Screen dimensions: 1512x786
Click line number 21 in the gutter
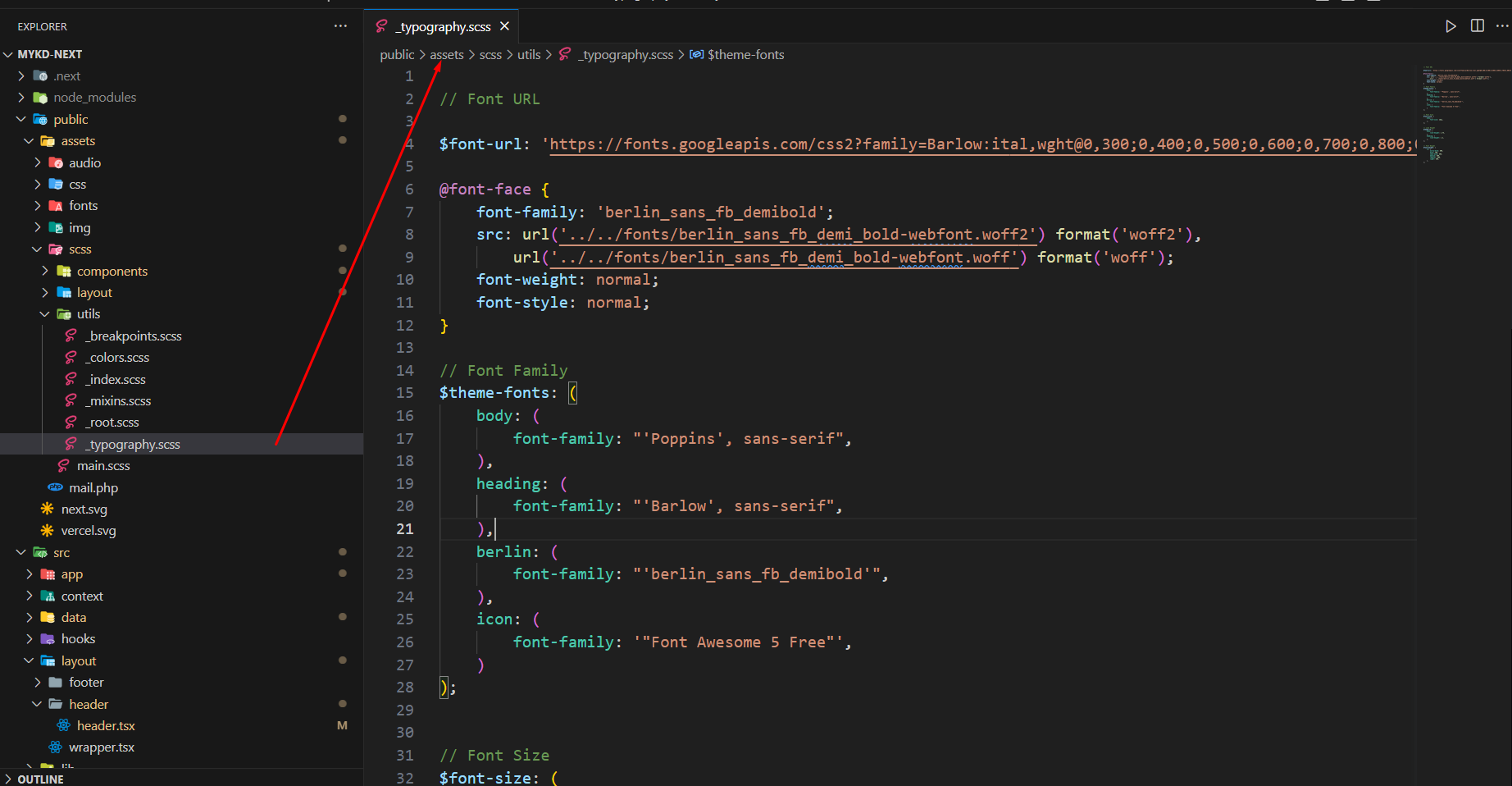[405, 529]
